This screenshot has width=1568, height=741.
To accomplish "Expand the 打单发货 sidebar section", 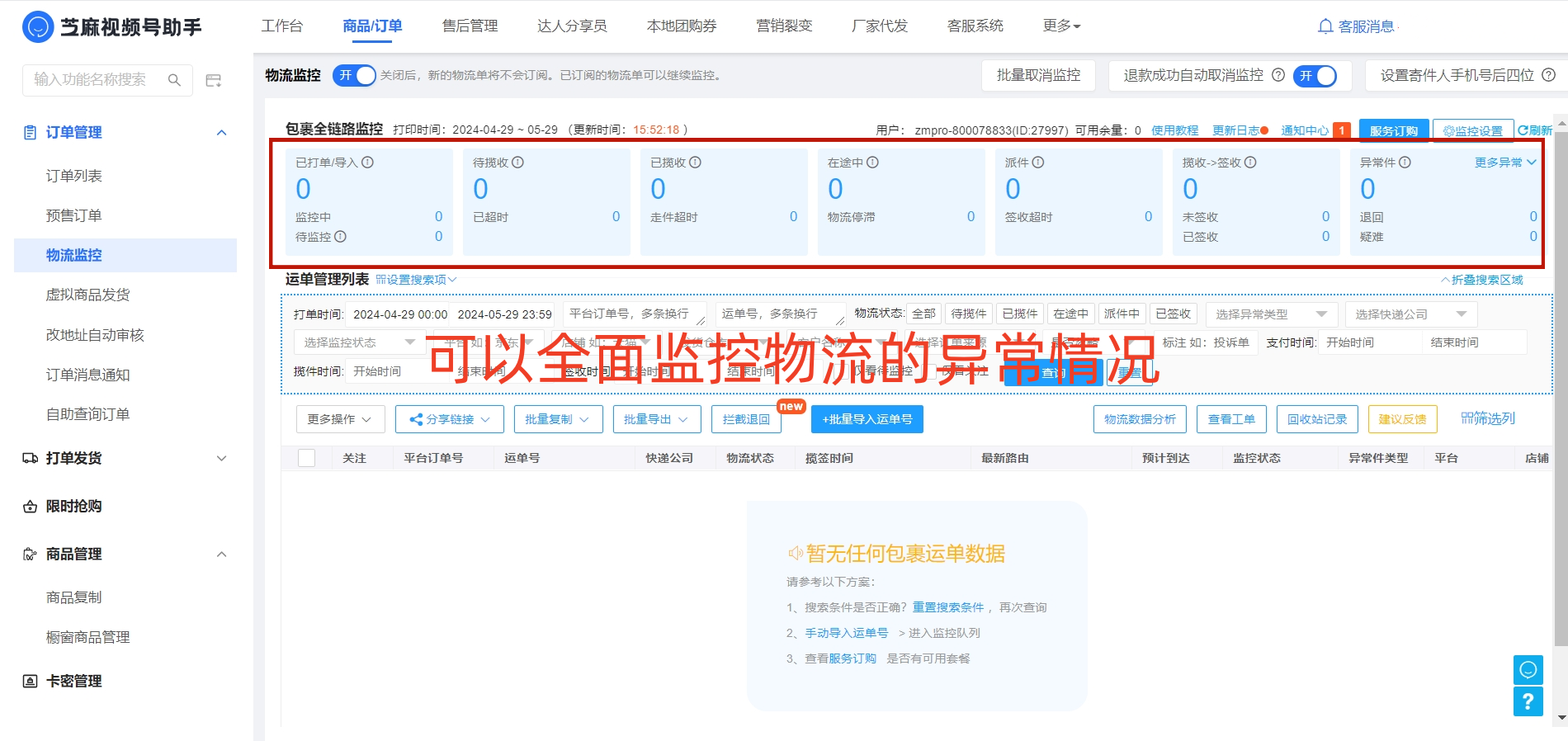I will point(222,458).
